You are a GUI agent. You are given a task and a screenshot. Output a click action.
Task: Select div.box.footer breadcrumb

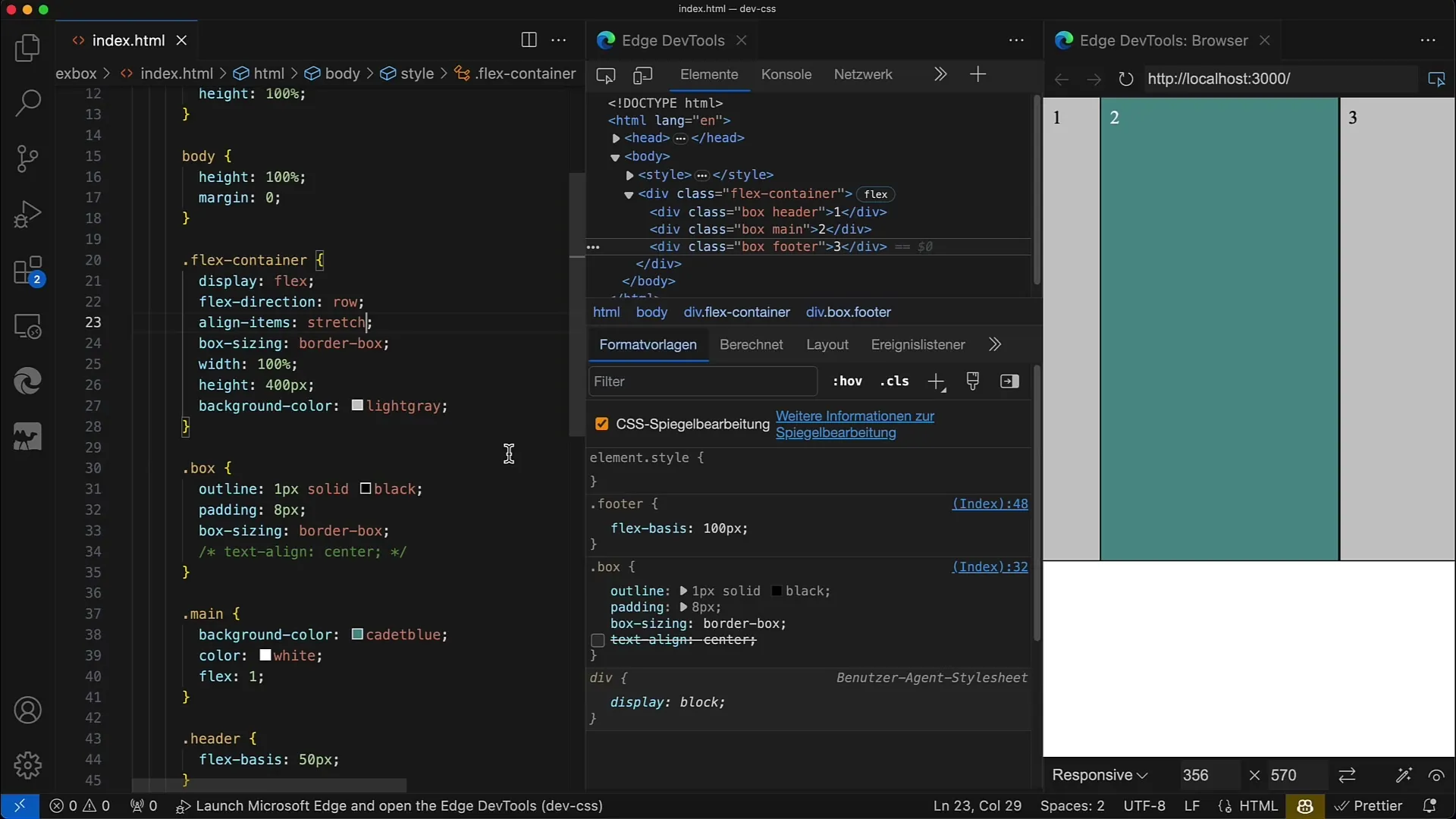(x=848, y=312)
